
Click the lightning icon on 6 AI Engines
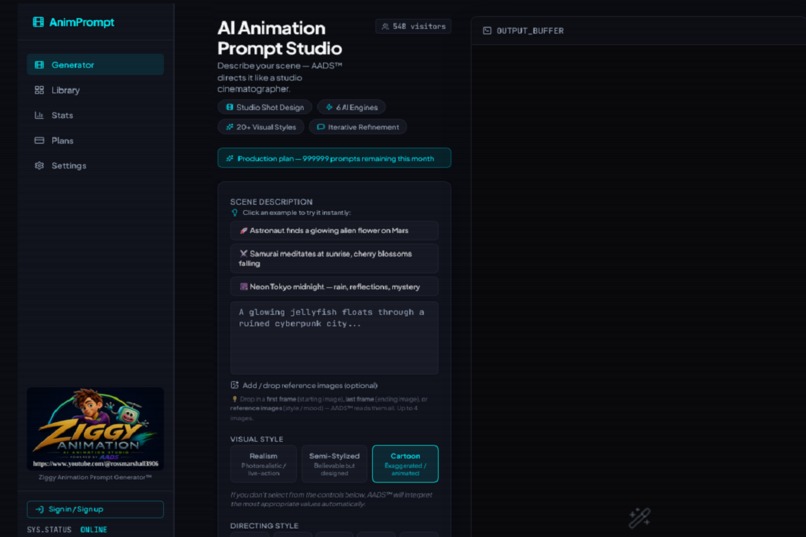pyautogui.click(x=329, y=107)
